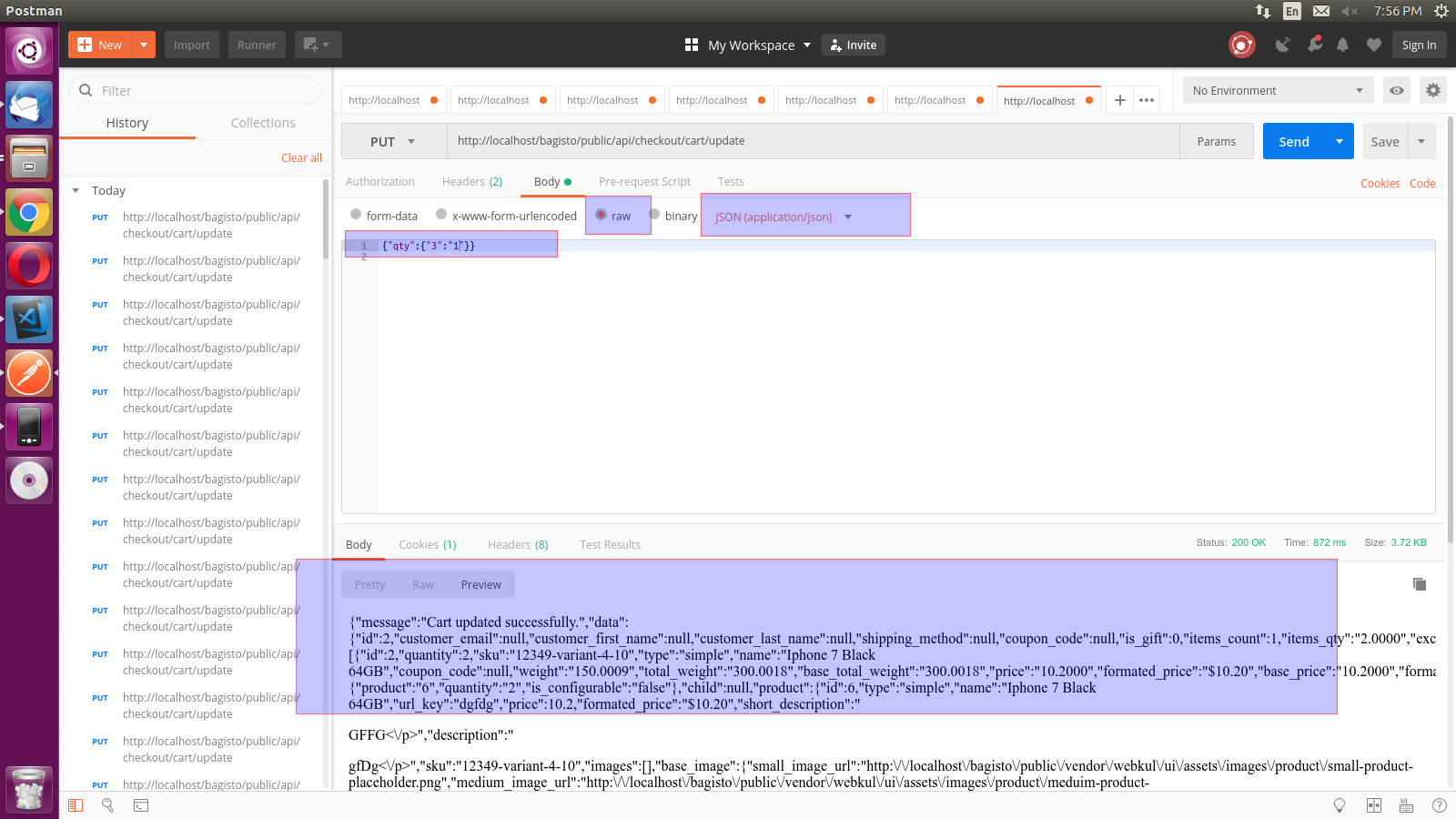Expand the New button dropdown arrow
The width and height of the screenshot is (1456, 819).
tap(144, 45)
